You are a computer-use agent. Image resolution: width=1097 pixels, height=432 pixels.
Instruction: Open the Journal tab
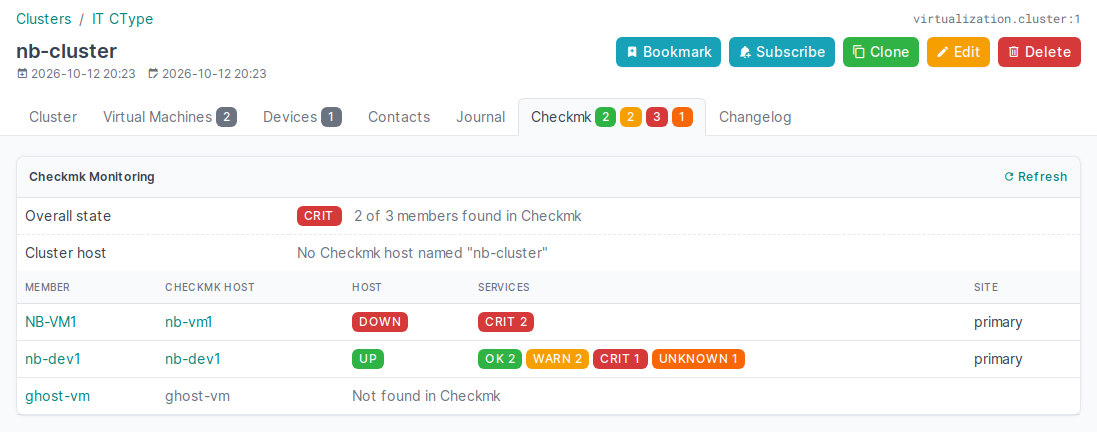pos(481,117)
